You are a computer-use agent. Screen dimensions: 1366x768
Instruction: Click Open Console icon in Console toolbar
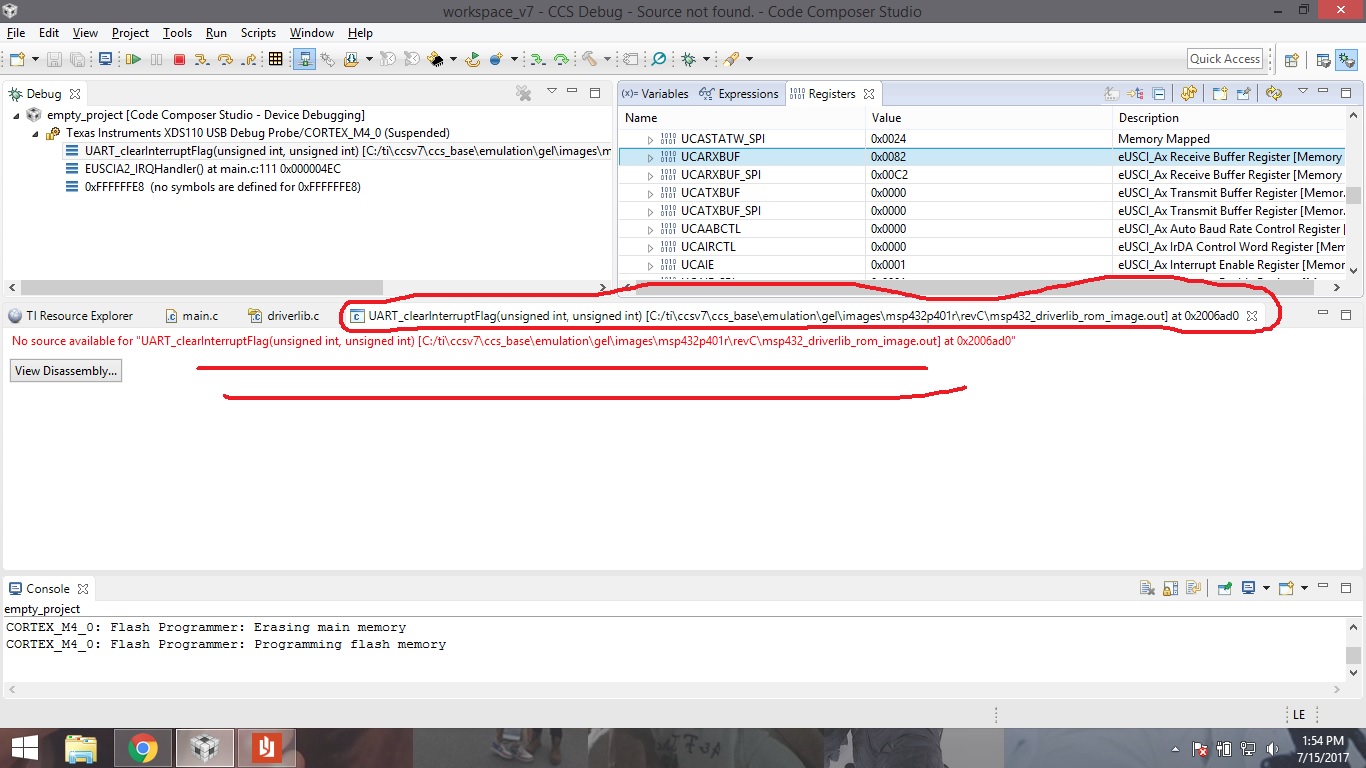tap(1287, 588)
